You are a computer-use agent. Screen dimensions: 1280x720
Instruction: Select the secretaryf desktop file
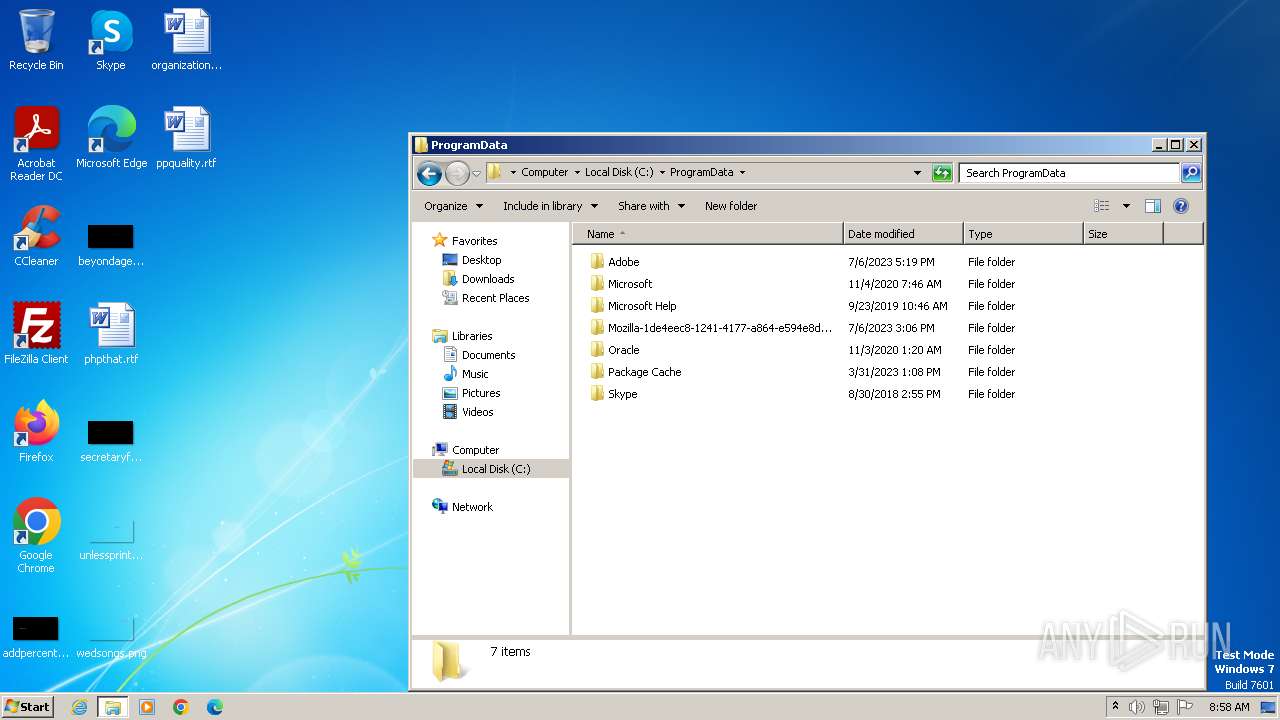[111, 442]
